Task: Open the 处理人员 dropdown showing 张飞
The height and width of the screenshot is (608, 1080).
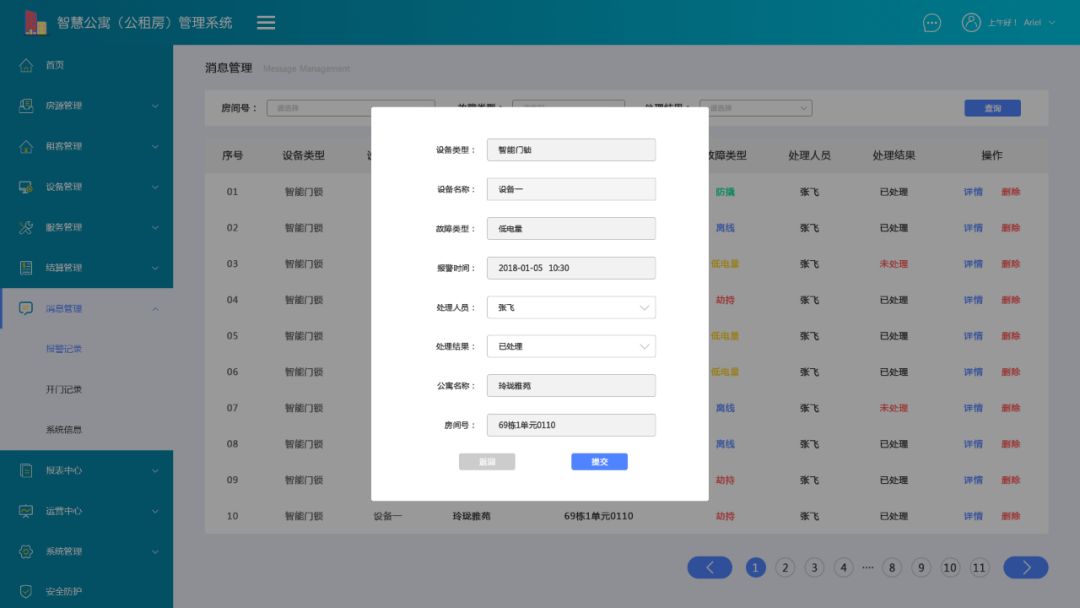Action: (x=570, y=307)
